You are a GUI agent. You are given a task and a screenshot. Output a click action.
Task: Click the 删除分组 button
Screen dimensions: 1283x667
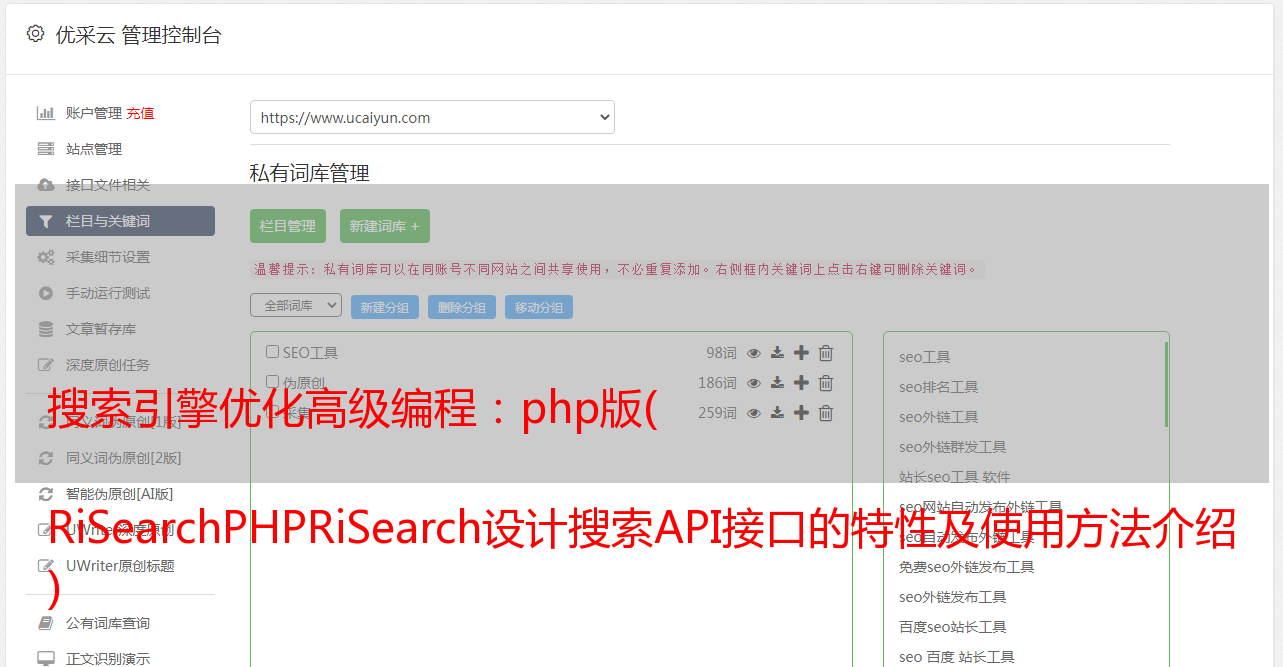point(462,307)
